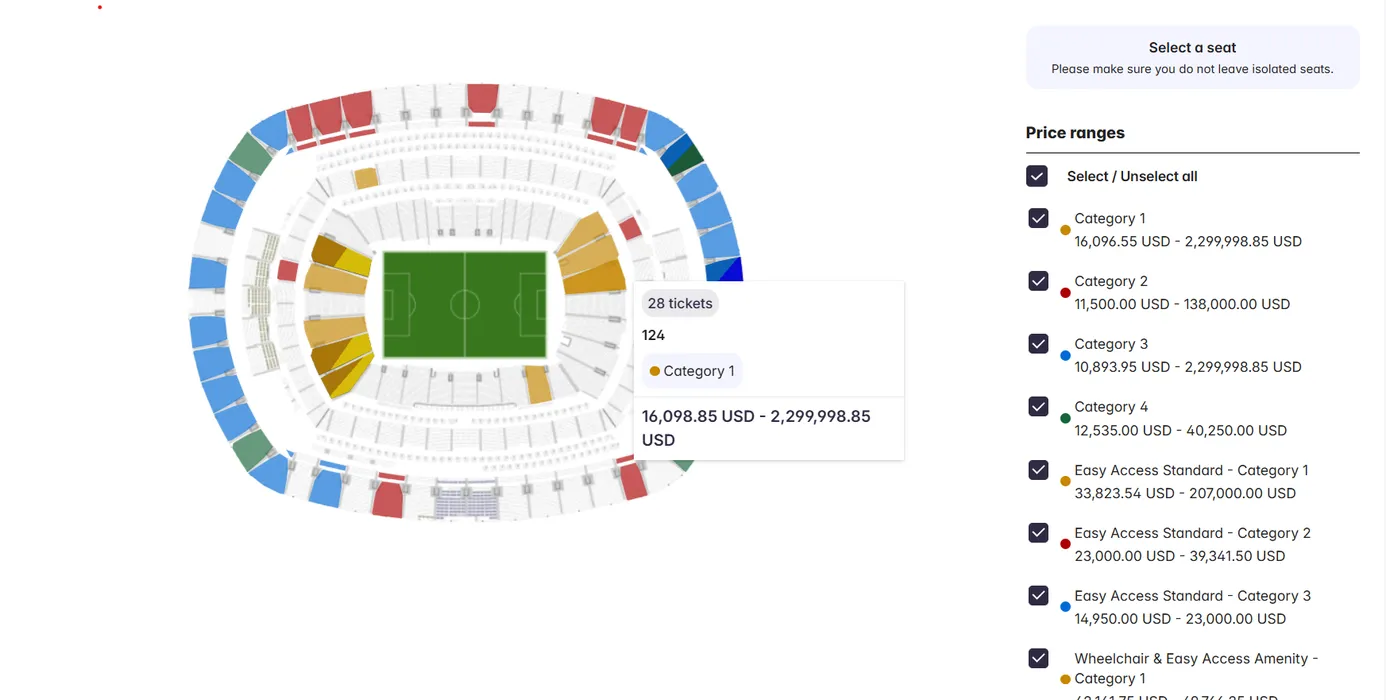1386x700 pixels.
Task: Toggle the Select / Unselect all checkbox
Action: pyautogui.click(x=1037, y=176)
